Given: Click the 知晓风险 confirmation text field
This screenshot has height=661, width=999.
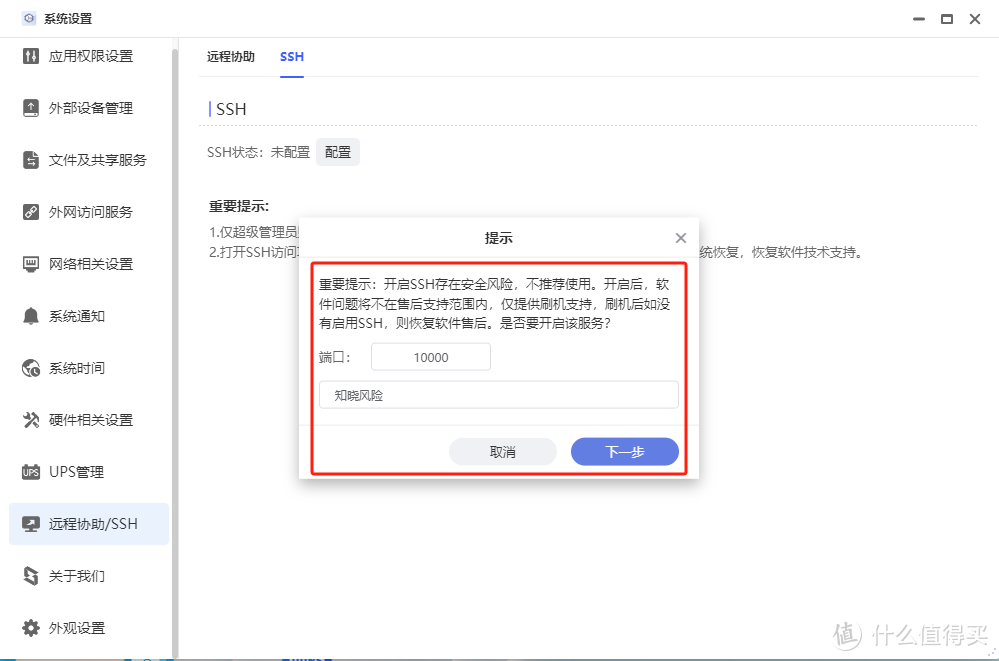Looking at the screenshot, I should coord(499,394).
